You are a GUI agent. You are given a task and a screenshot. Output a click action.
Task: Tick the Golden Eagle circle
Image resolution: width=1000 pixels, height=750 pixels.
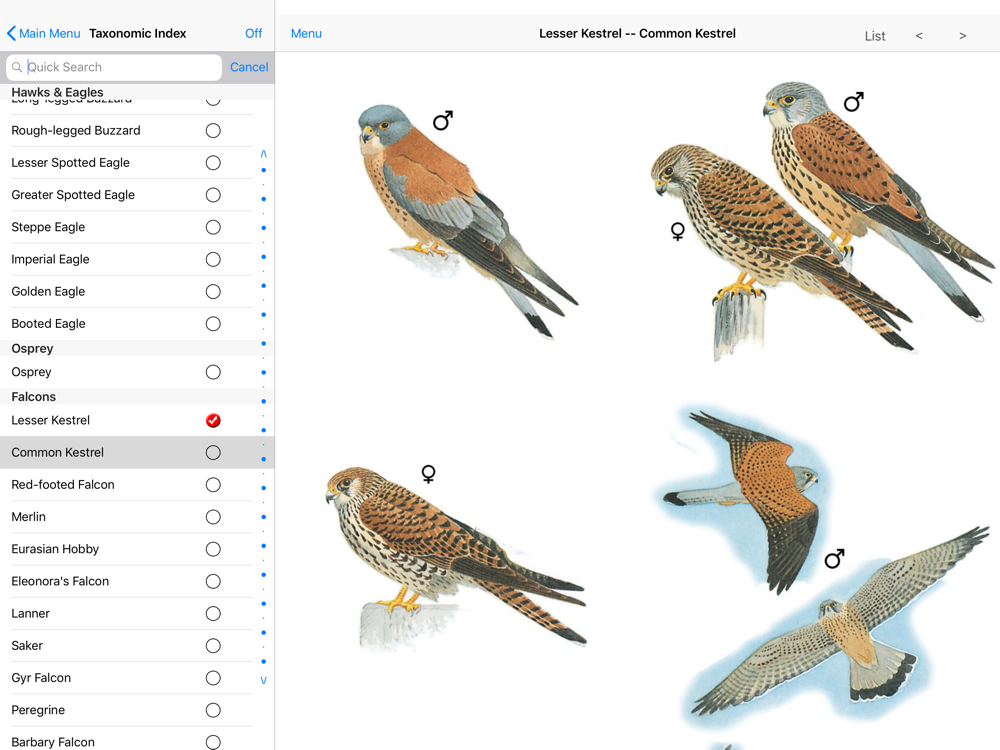tap(213, 291)
